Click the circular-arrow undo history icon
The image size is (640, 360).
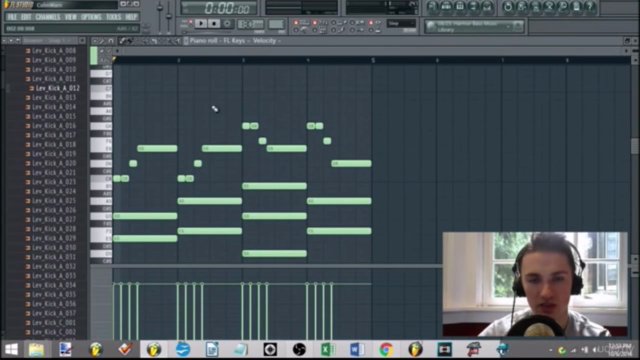tap(508, 7)
